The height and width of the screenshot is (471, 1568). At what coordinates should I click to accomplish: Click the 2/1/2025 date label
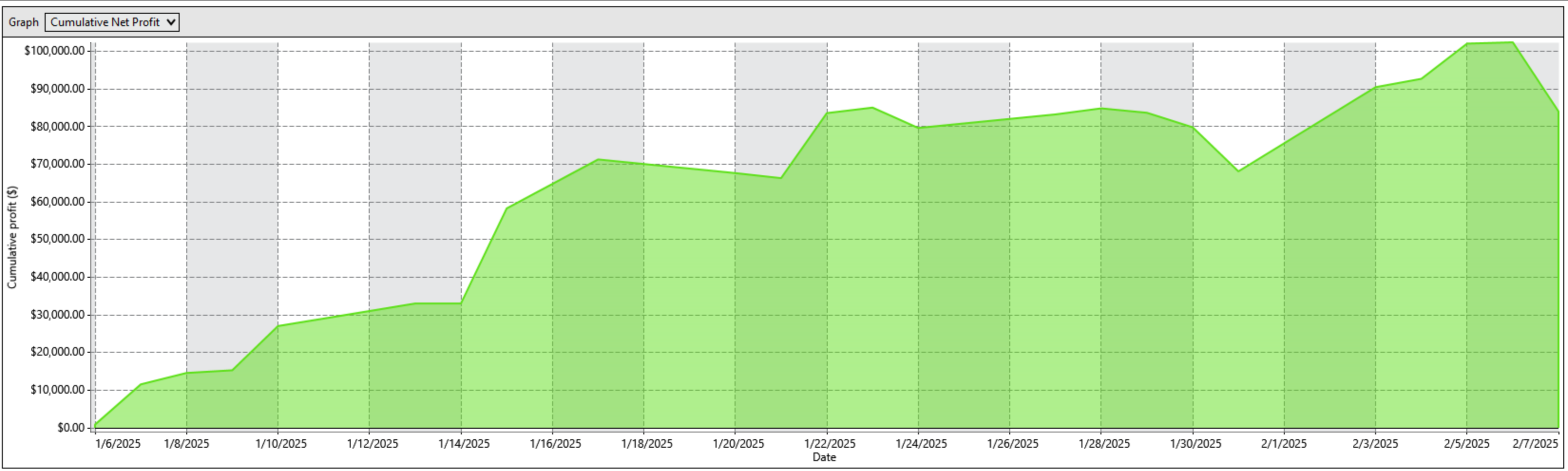pyautogui.click(x=1284, y=443)
